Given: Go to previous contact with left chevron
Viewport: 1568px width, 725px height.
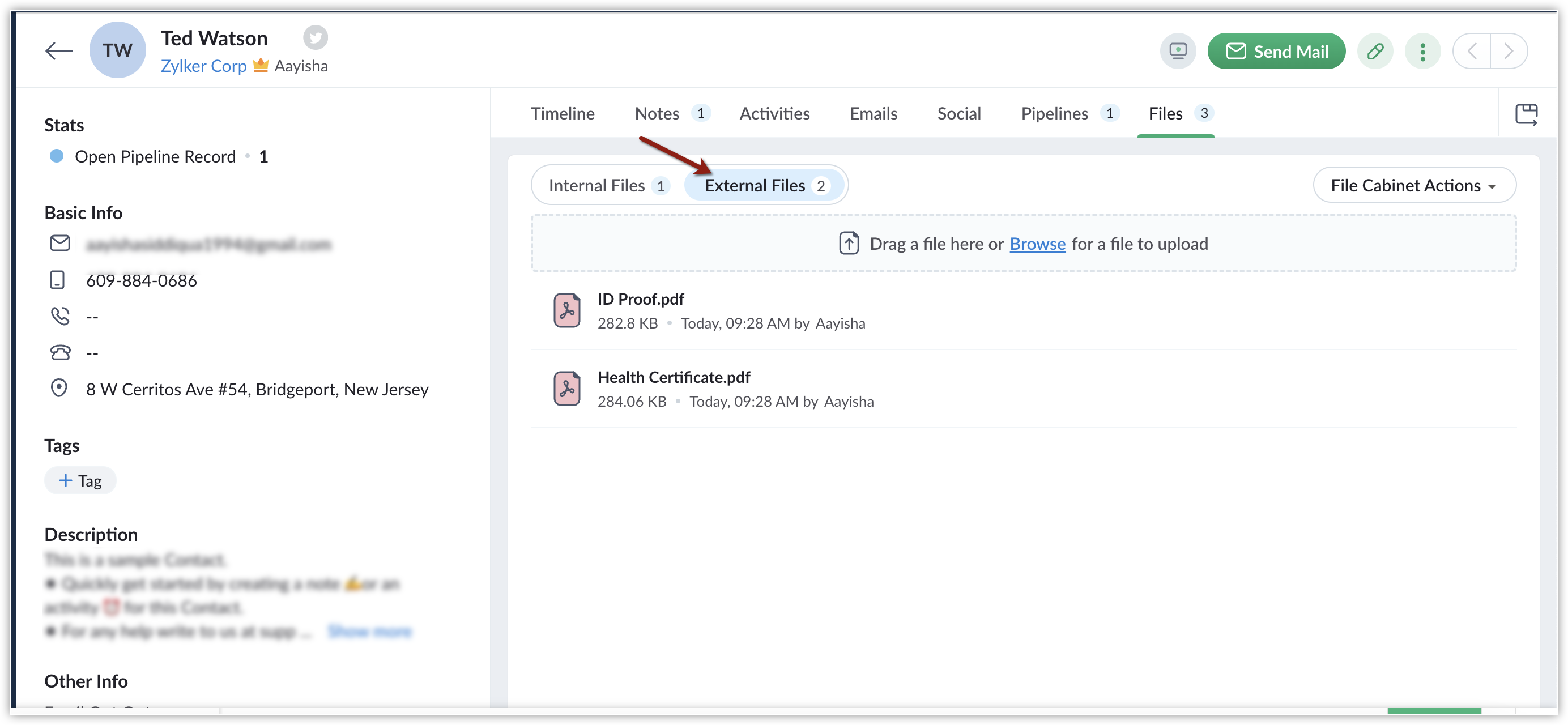Looking at the screenshot, I should click(x=1472, y=51).
